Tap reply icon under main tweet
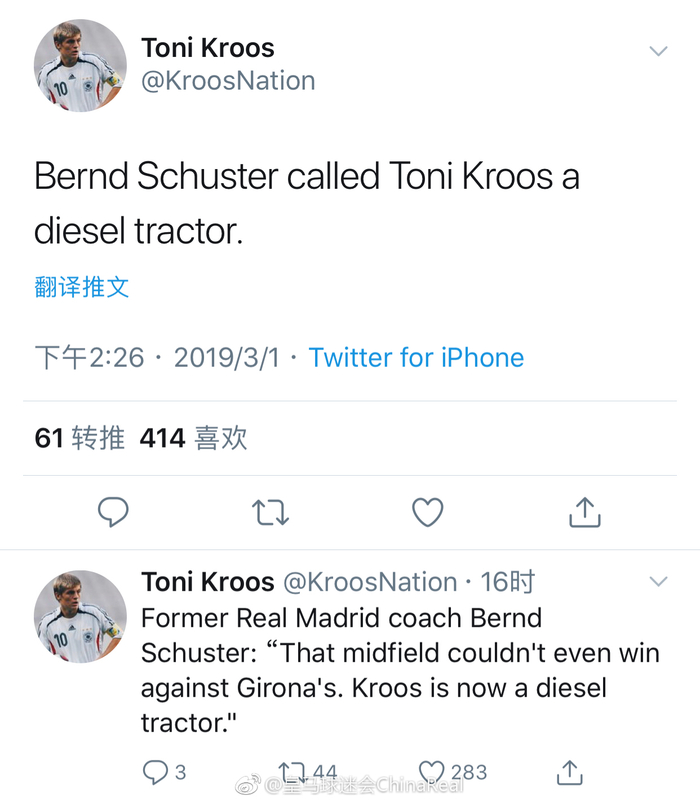Image resolution: width=700 pixels, height=802 pixels. tap(113, 511)
